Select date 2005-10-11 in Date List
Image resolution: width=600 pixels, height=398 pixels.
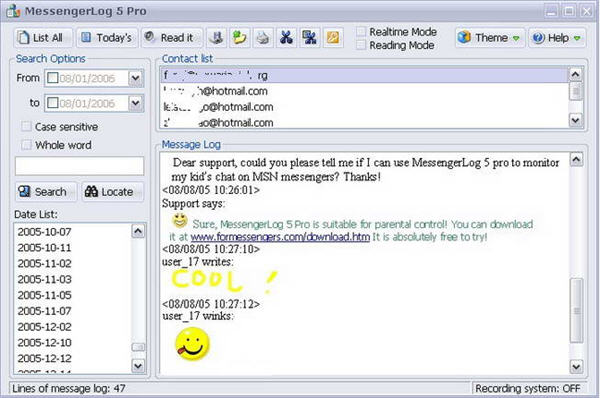[44, 248]
